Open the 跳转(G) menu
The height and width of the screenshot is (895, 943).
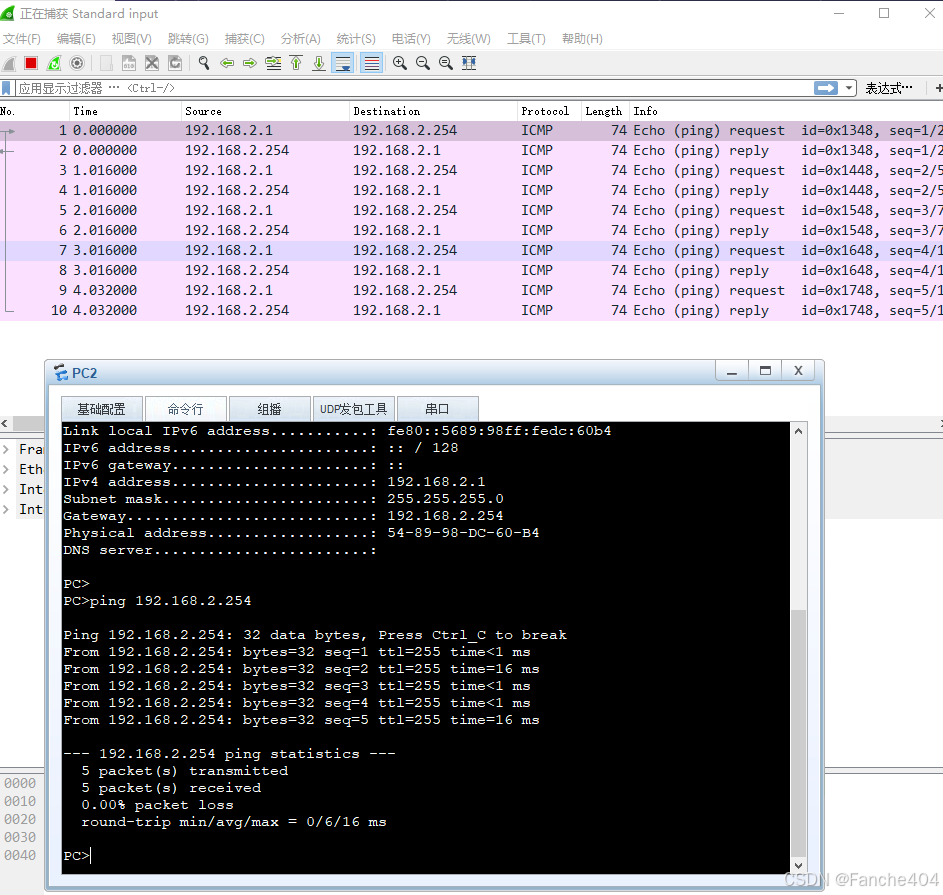tap(188, 38)
